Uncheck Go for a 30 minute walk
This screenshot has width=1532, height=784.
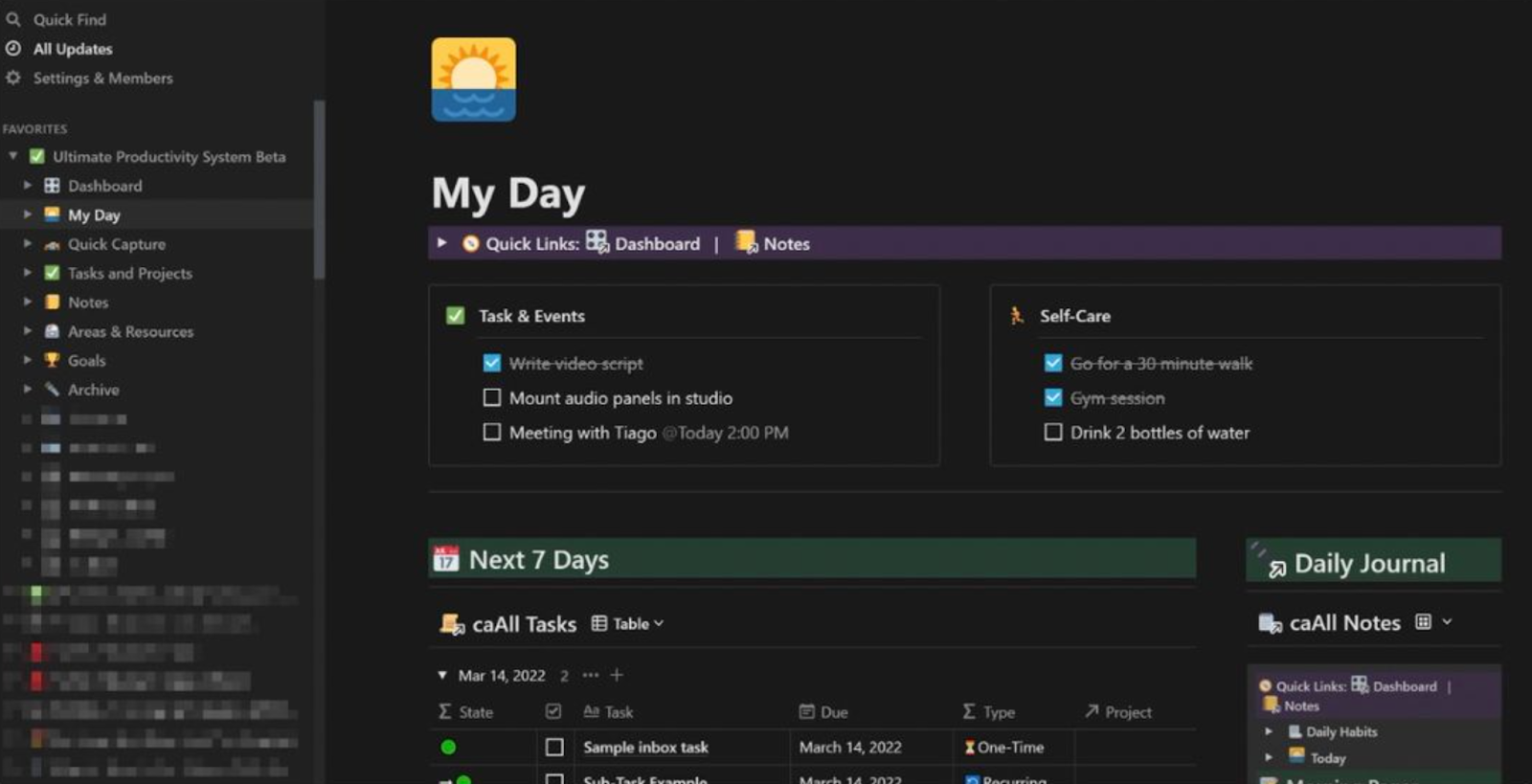click(1053, 363)
